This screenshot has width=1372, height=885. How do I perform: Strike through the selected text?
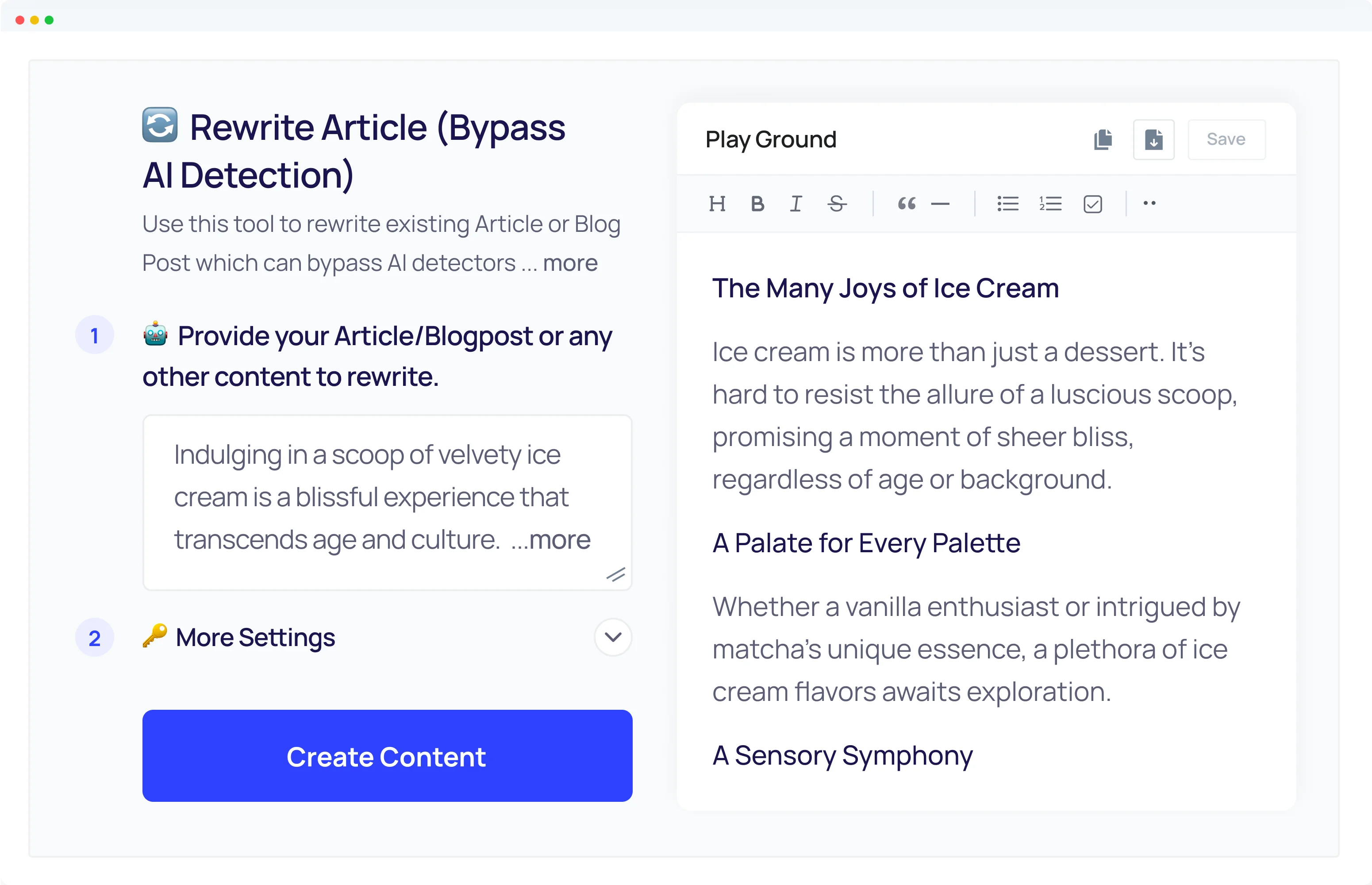[x=837, y=204]
